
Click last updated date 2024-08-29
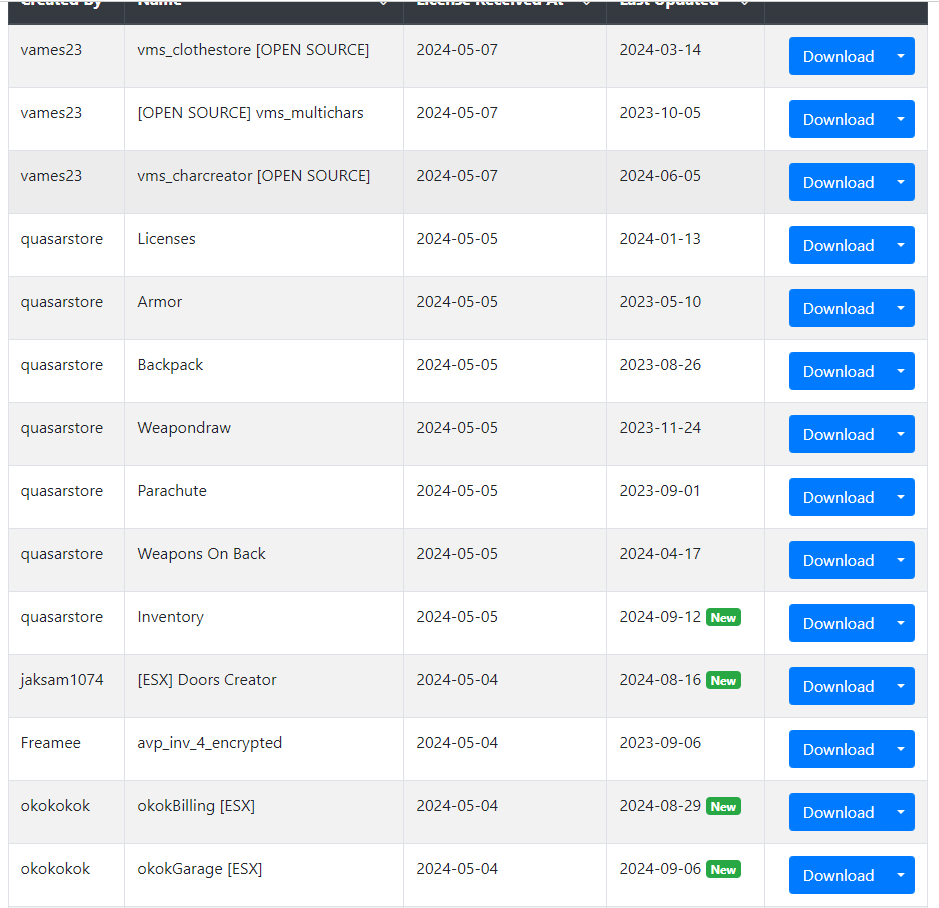coord(660,806)
